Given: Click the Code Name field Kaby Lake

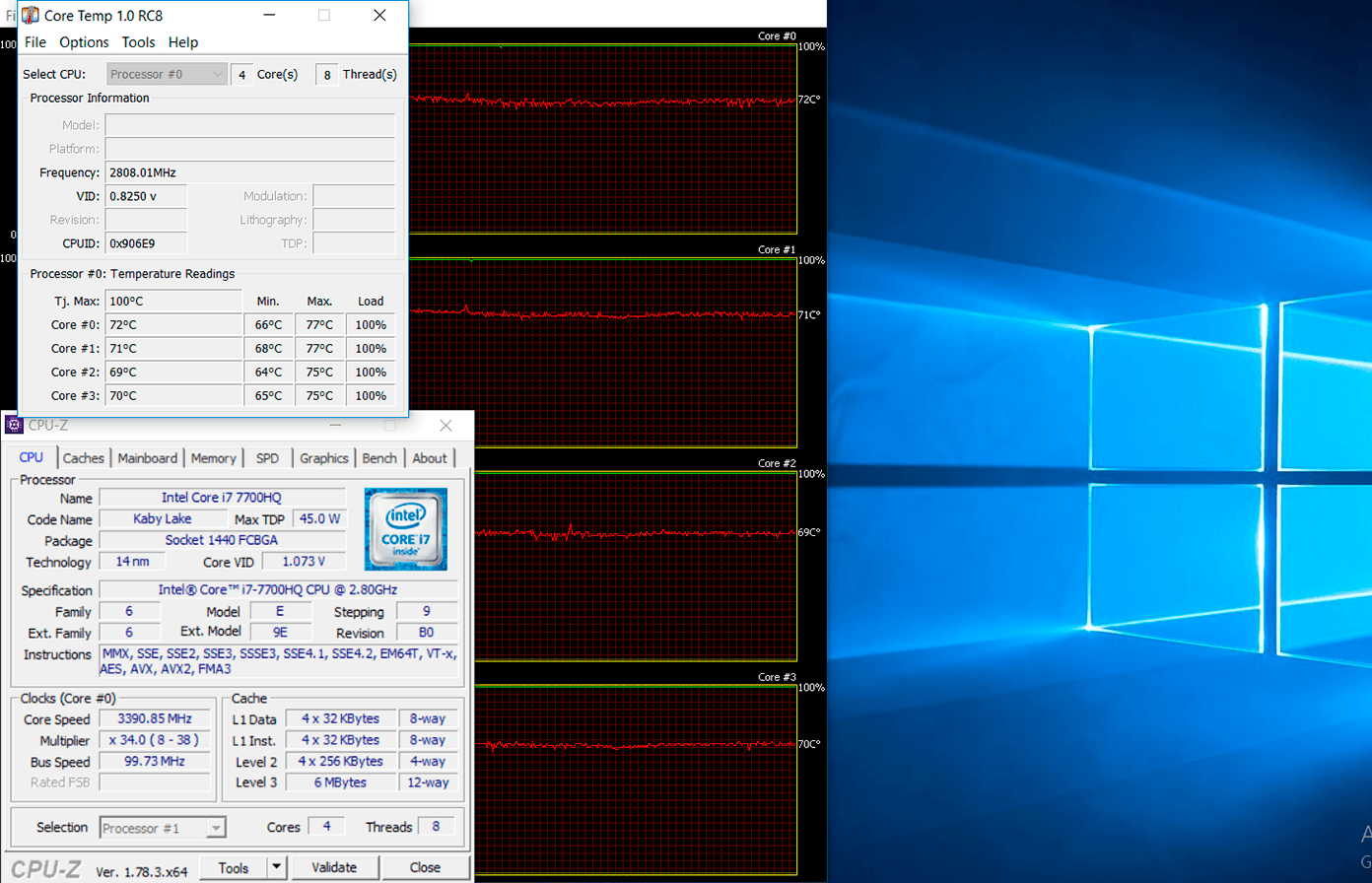Looking at the screenshot, I should (164, 518).
